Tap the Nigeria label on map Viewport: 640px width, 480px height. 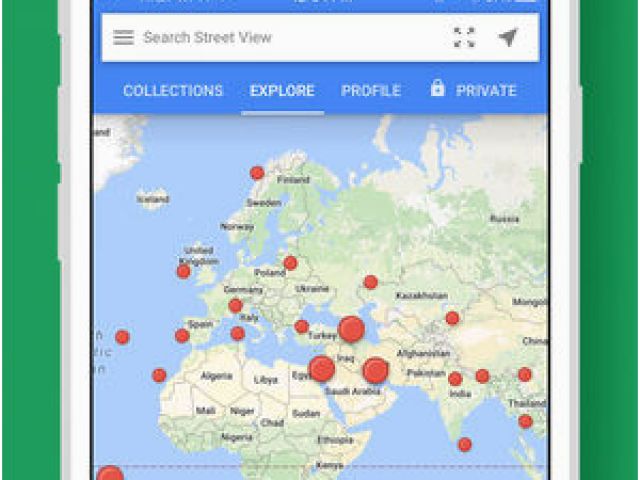pos(237,437)
